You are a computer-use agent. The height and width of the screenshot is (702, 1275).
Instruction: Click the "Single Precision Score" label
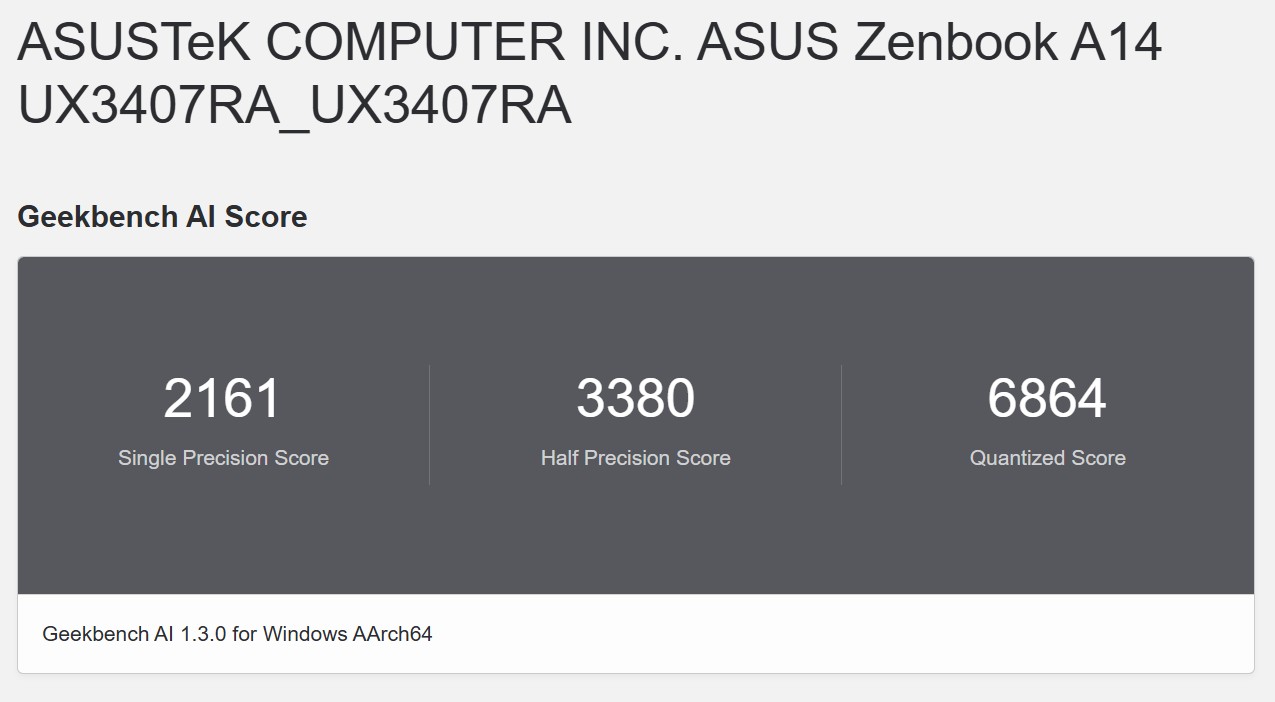(x=223, y=458)
